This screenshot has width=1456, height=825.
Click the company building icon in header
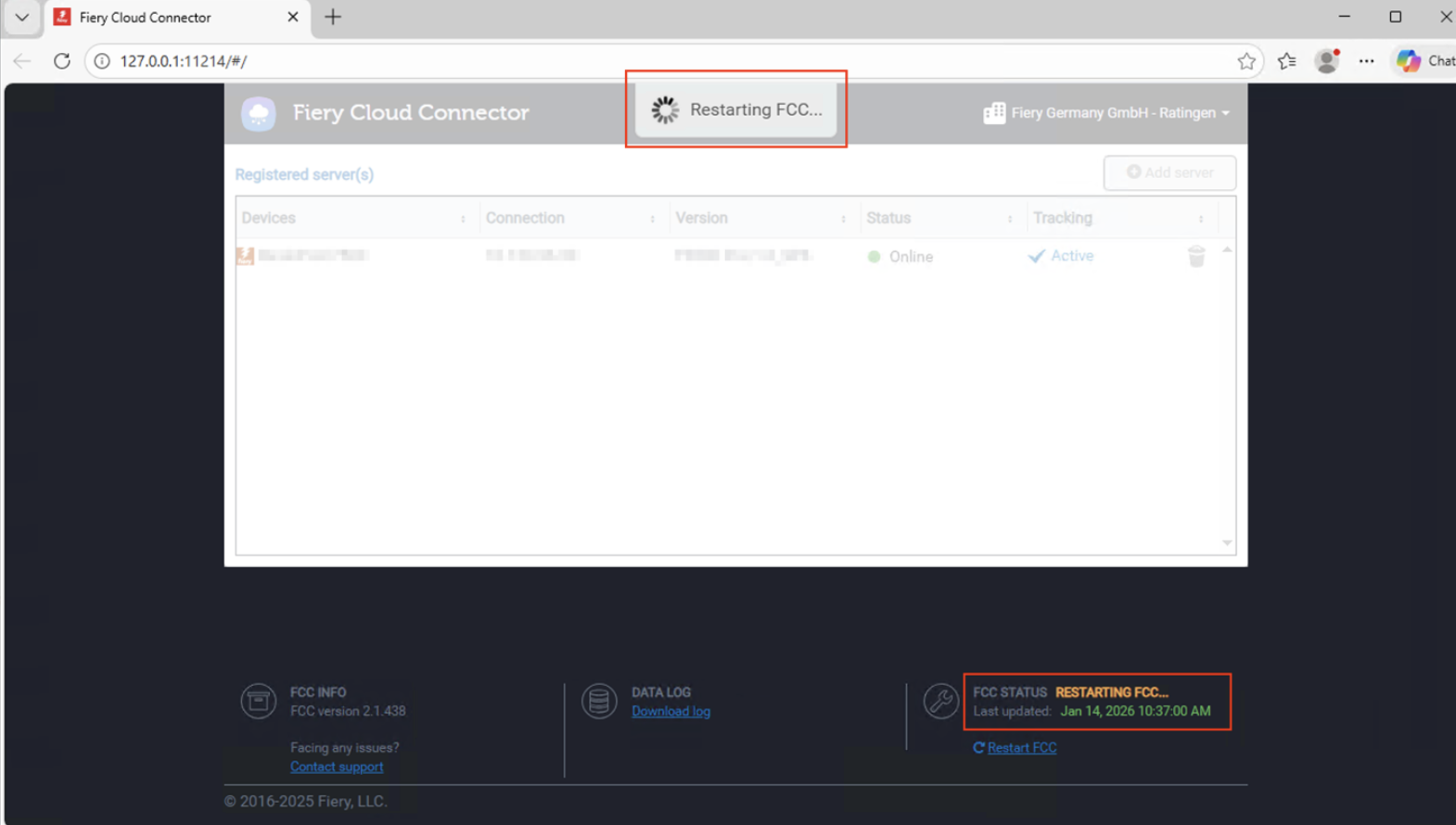click(x=994, y=113)
